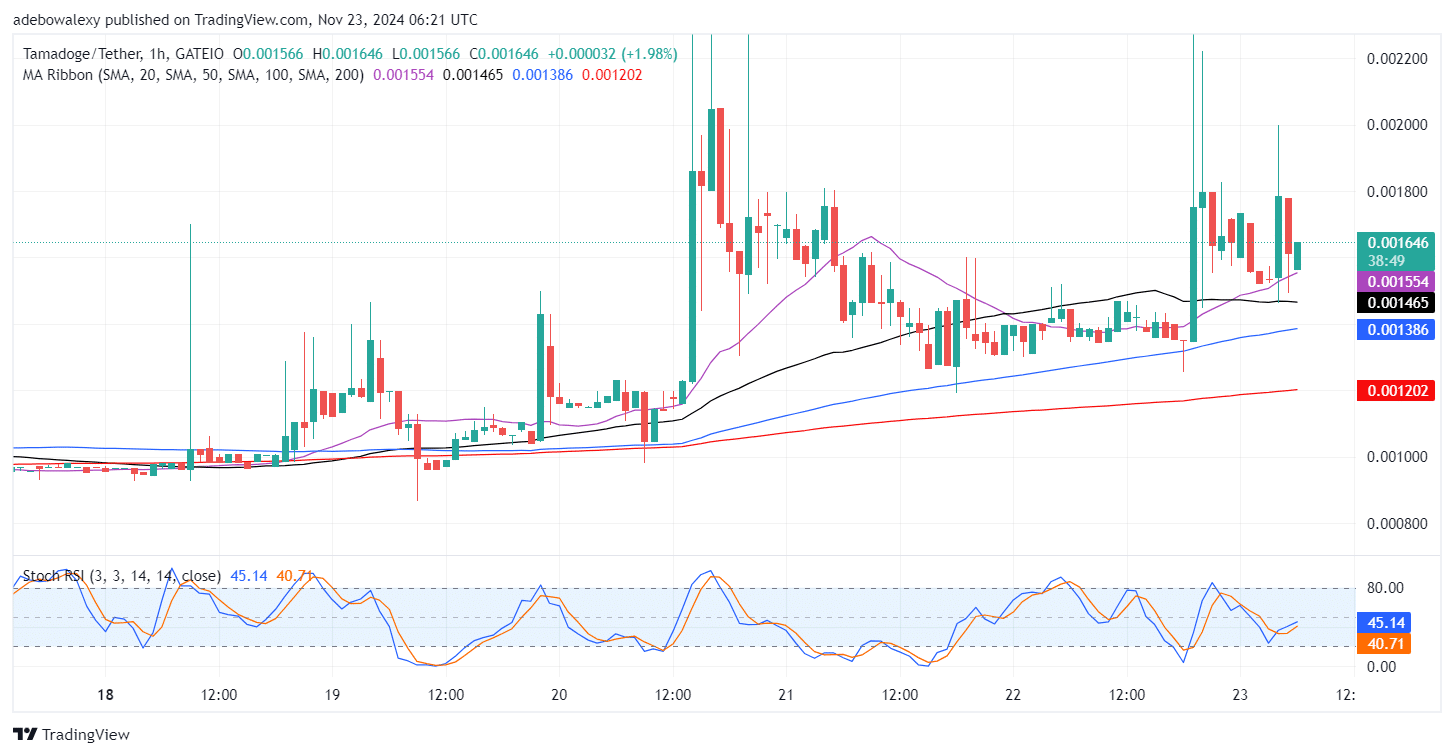Image resolution: width=1454 pixels, height=756 pixels.
Task: Click the 0.002000 price scale tick
Action: pyautogui.click(x=1396, y=125)
